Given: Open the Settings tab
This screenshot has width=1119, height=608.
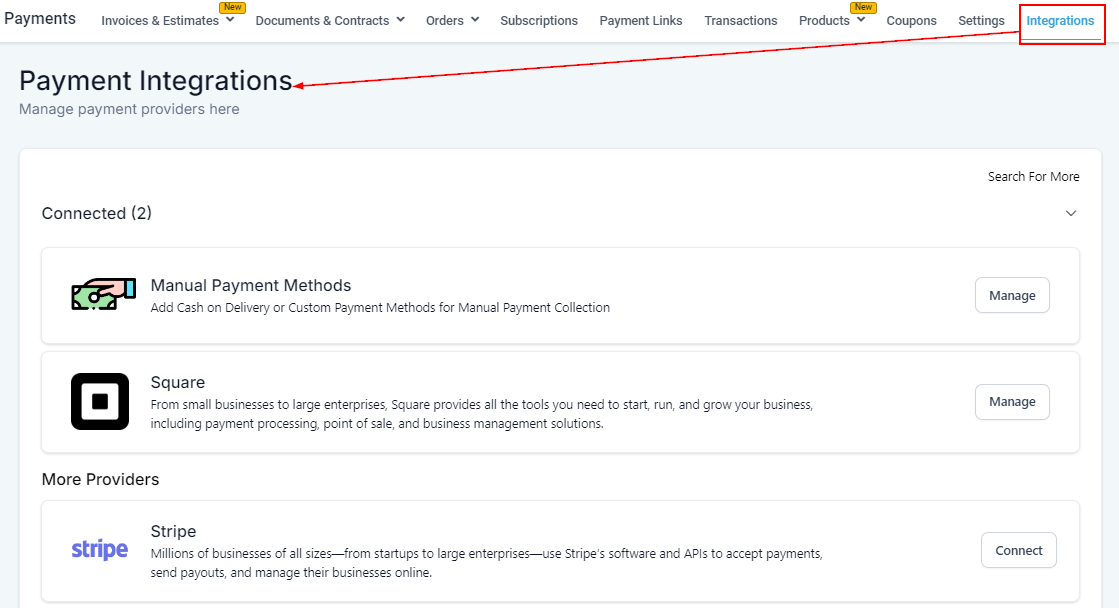Looking at the screenshot, I should coord(981,21).
